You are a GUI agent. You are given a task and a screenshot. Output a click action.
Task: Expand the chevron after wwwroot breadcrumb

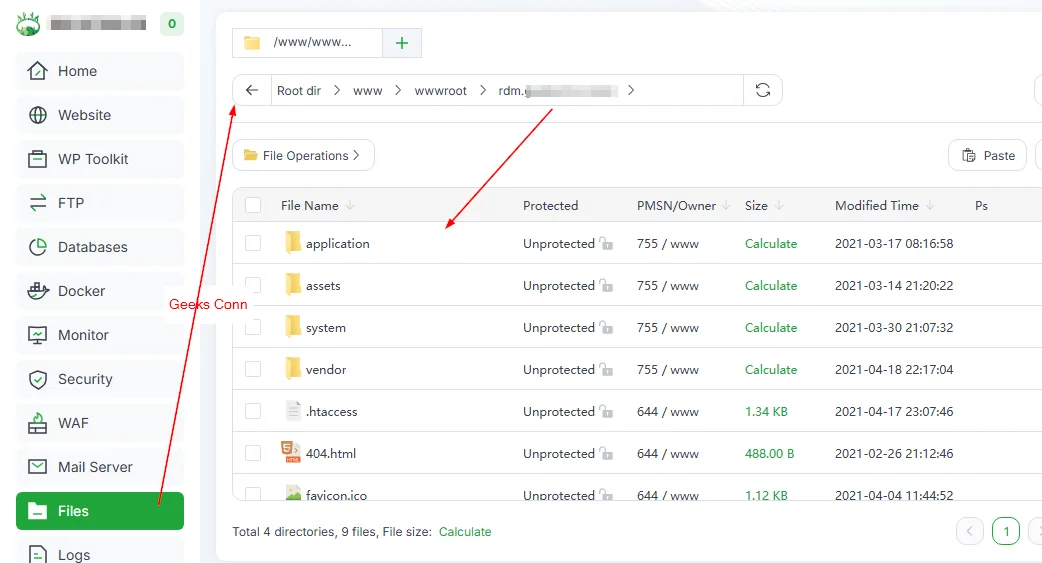(x=483, y=90)
